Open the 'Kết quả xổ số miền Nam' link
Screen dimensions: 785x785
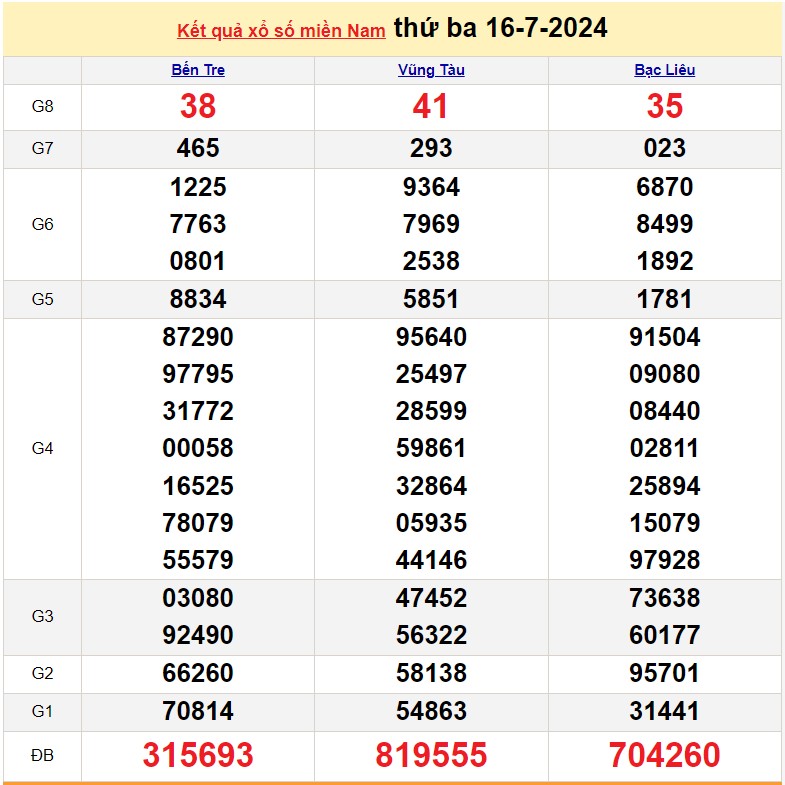[281, 31]
